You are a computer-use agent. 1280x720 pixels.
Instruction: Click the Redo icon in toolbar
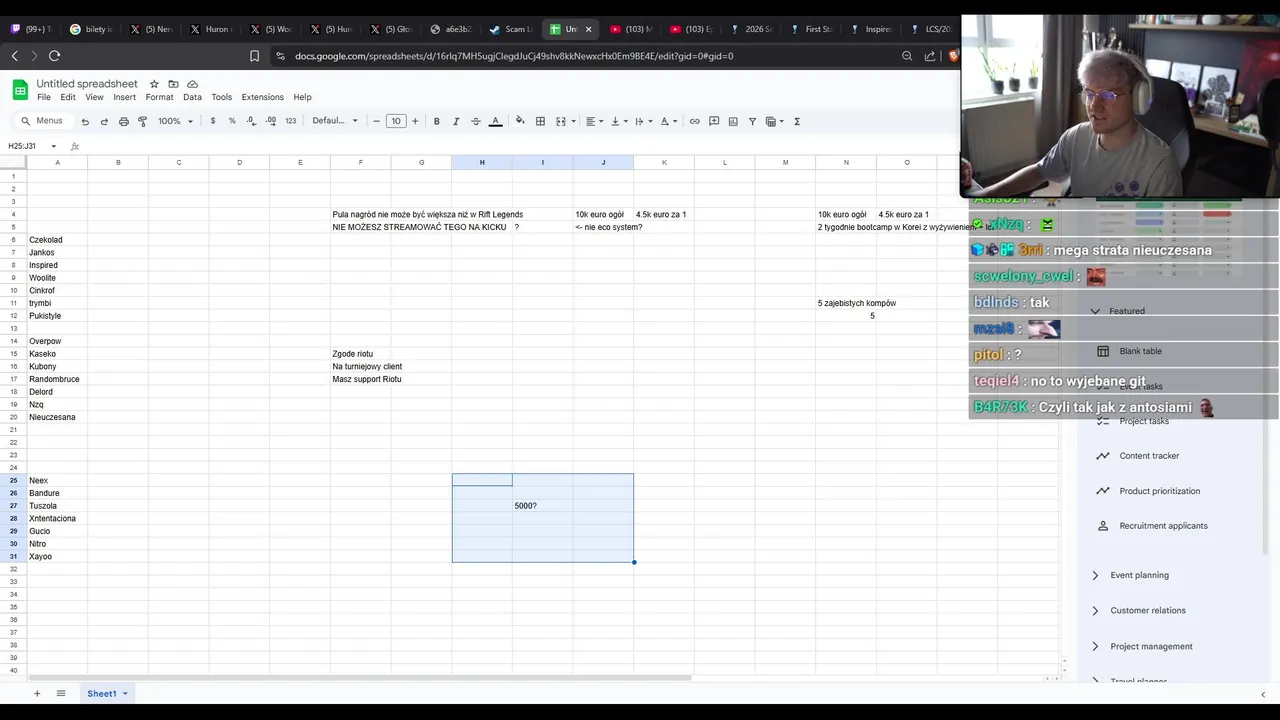(x=104, y=121)
